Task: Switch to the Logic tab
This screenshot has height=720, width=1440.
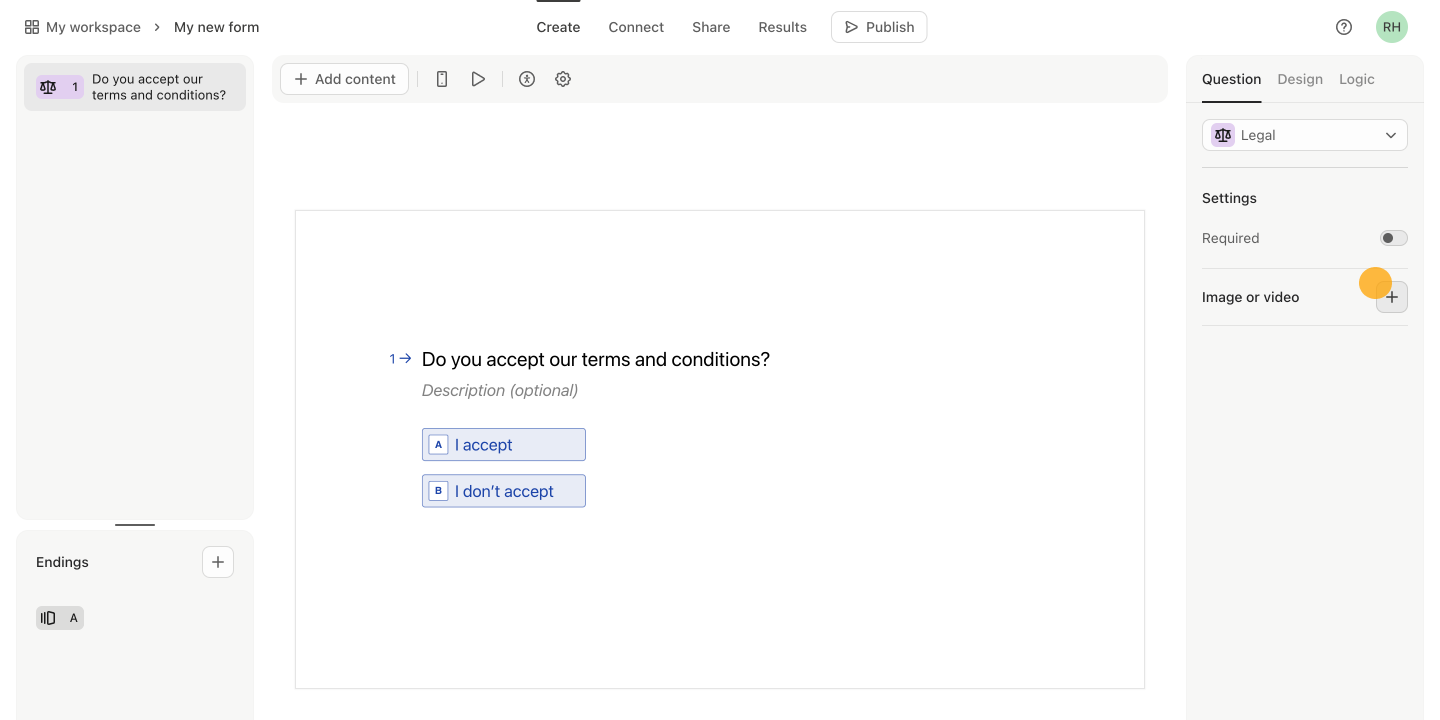Action: (x=1356, y=78)
